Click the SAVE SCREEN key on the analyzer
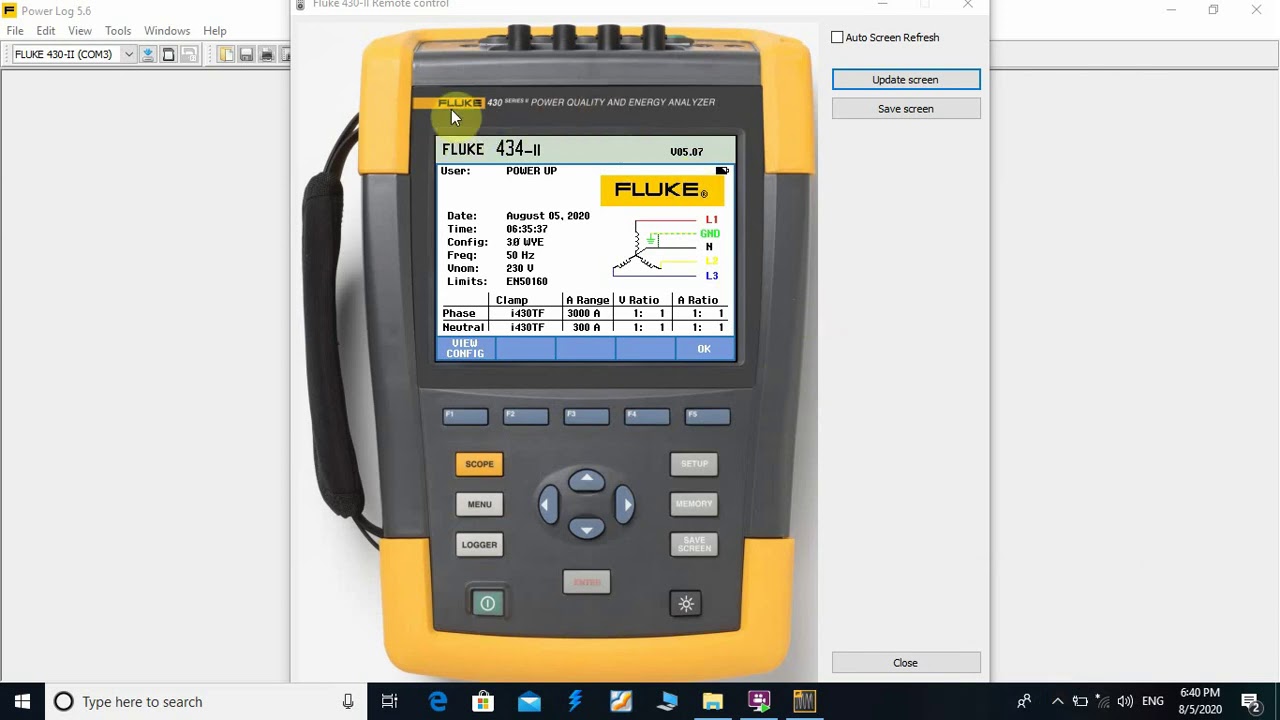The height and width of the screenshot is (720, 1280). coord(694,545)
